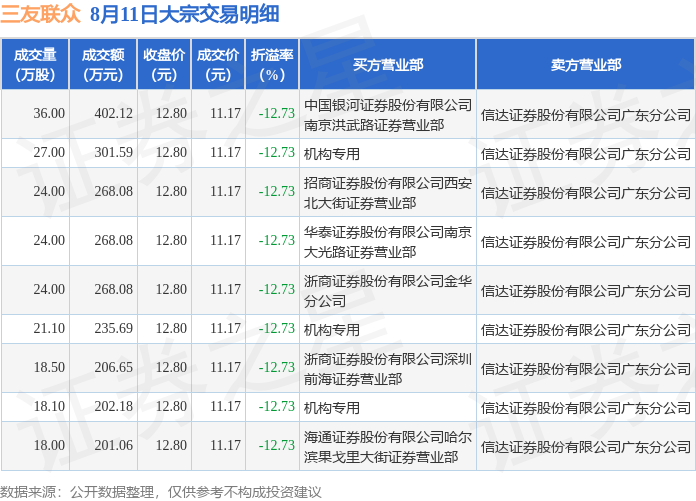This screenshot has width=696, height=501.
Task: Select the 买方营业部 column header
Action: (x=388, y=65)
